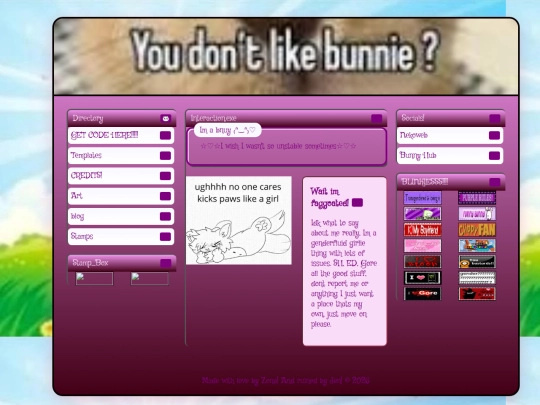Viewport: 540px width, 405px height.
Task: Select the Socials! panel title
Action: (413, 118)
